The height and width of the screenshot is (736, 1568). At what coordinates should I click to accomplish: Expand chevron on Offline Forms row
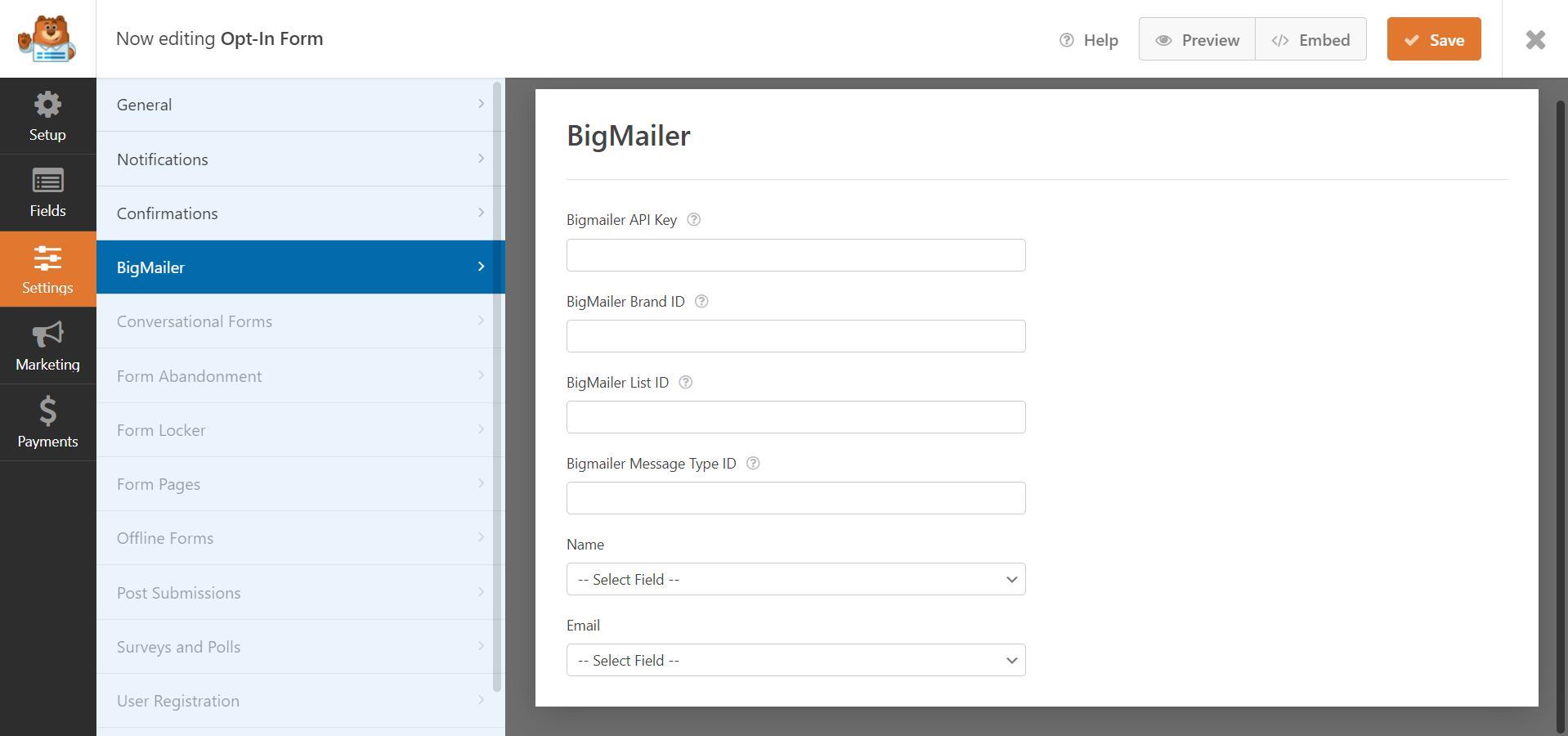481,537
